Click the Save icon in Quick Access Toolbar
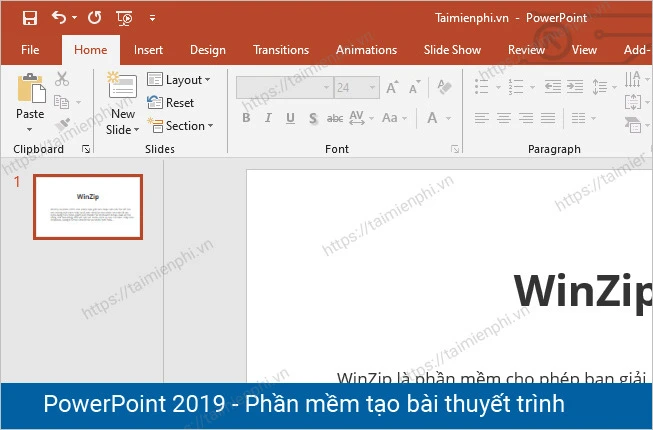 (x=30, y=18)
